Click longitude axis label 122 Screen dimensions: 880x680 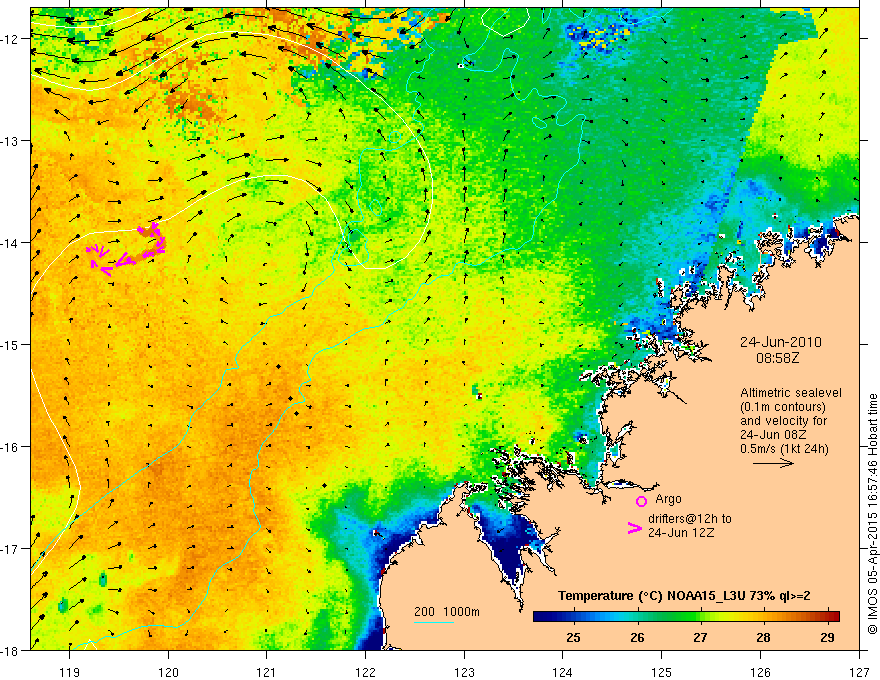(365, 672)
